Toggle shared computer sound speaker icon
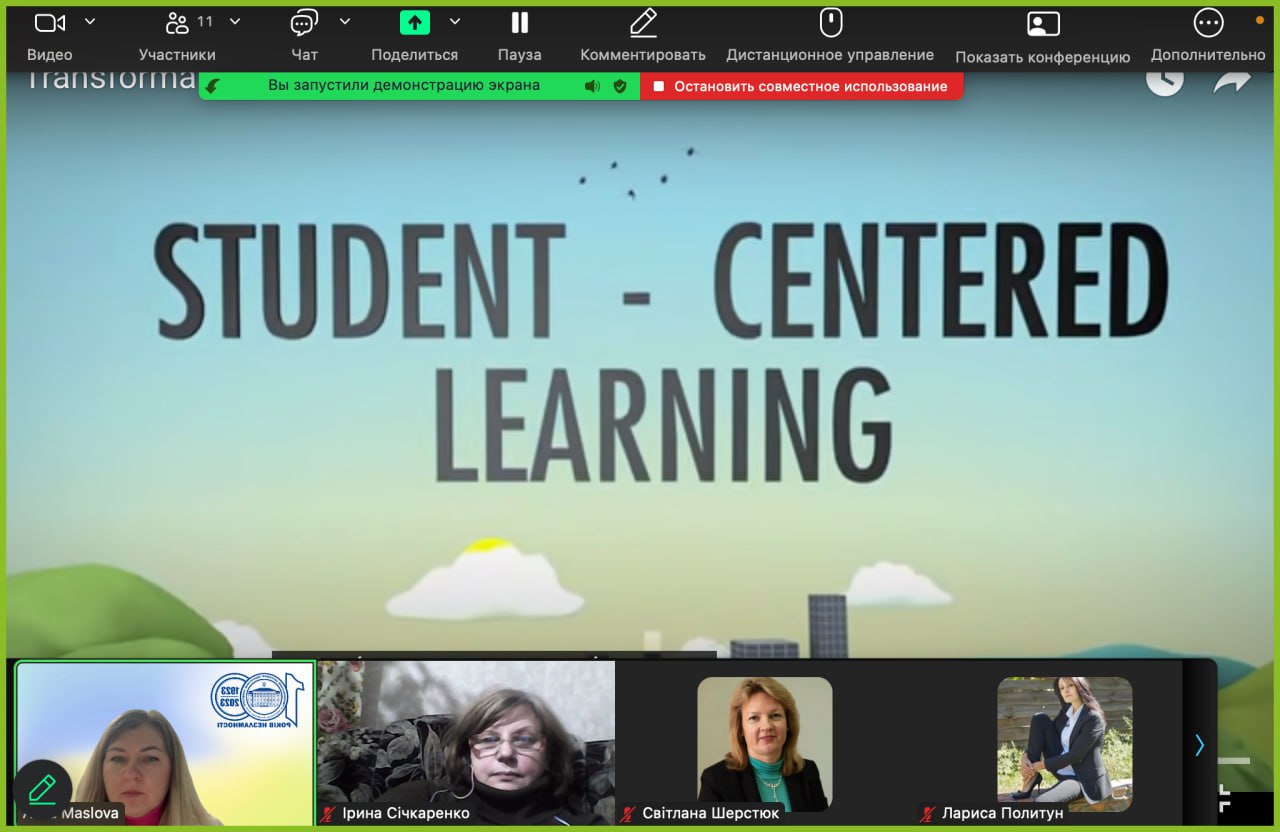This screenshot has width=1280, height=832. point(592,86)
